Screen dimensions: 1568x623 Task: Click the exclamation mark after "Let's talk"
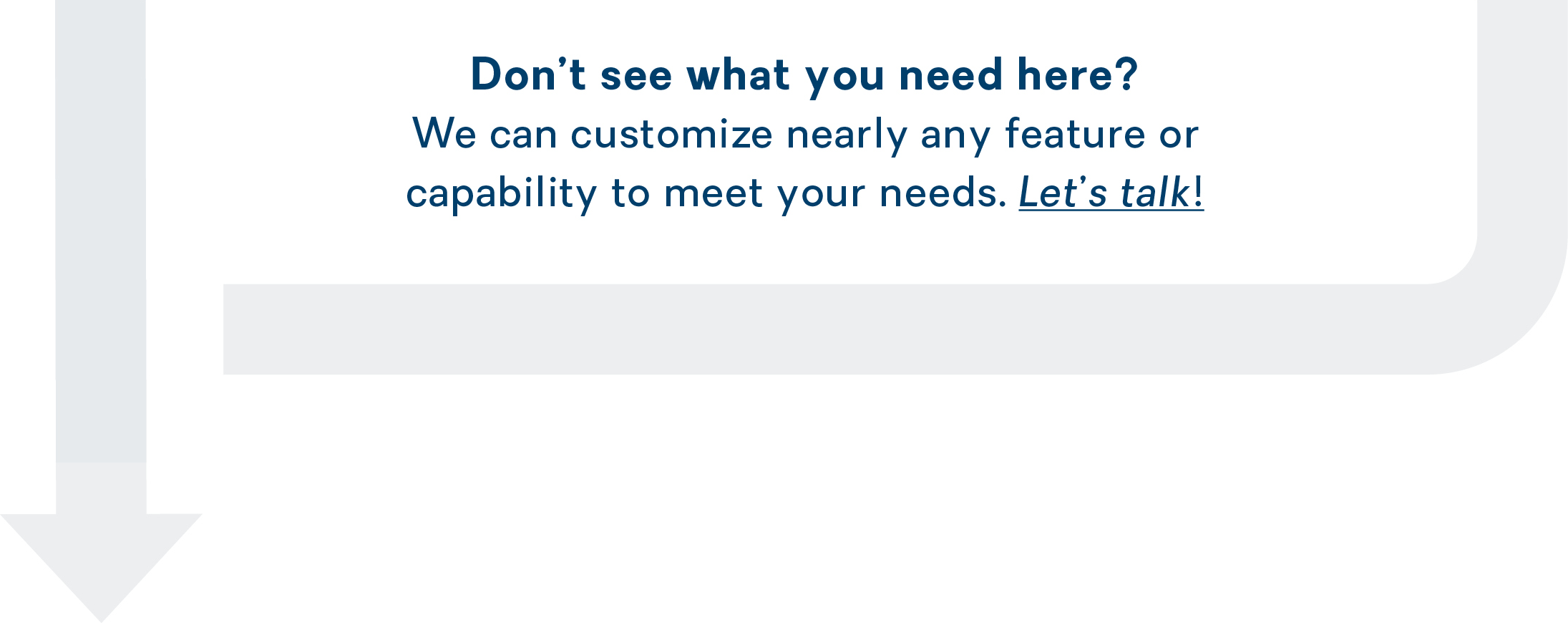1199,193
